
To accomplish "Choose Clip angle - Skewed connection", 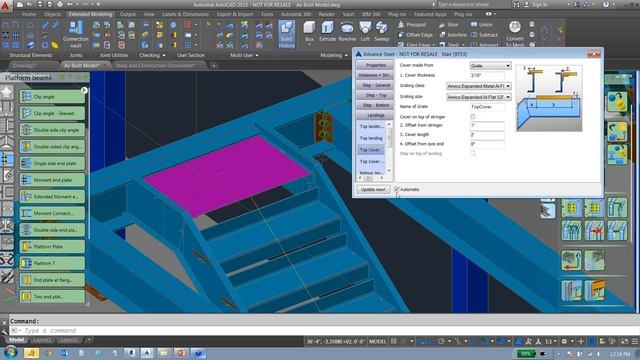I will pyautogui.click(x=52, y=113).
